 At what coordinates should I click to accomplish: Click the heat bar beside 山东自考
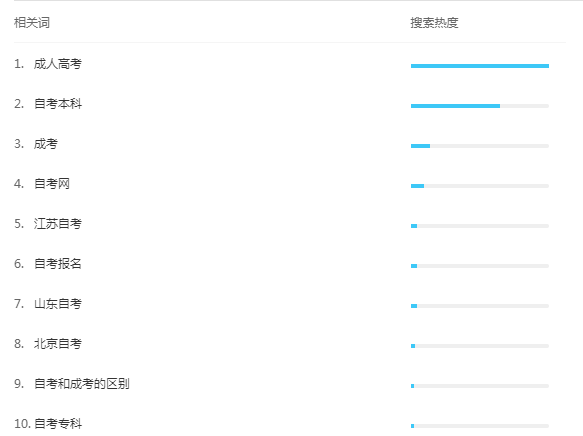point(480,306)
